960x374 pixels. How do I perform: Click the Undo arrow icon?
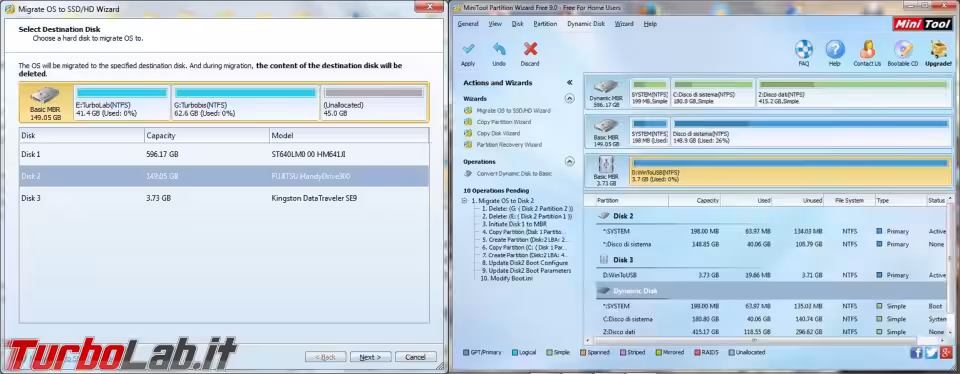point(499,49)
